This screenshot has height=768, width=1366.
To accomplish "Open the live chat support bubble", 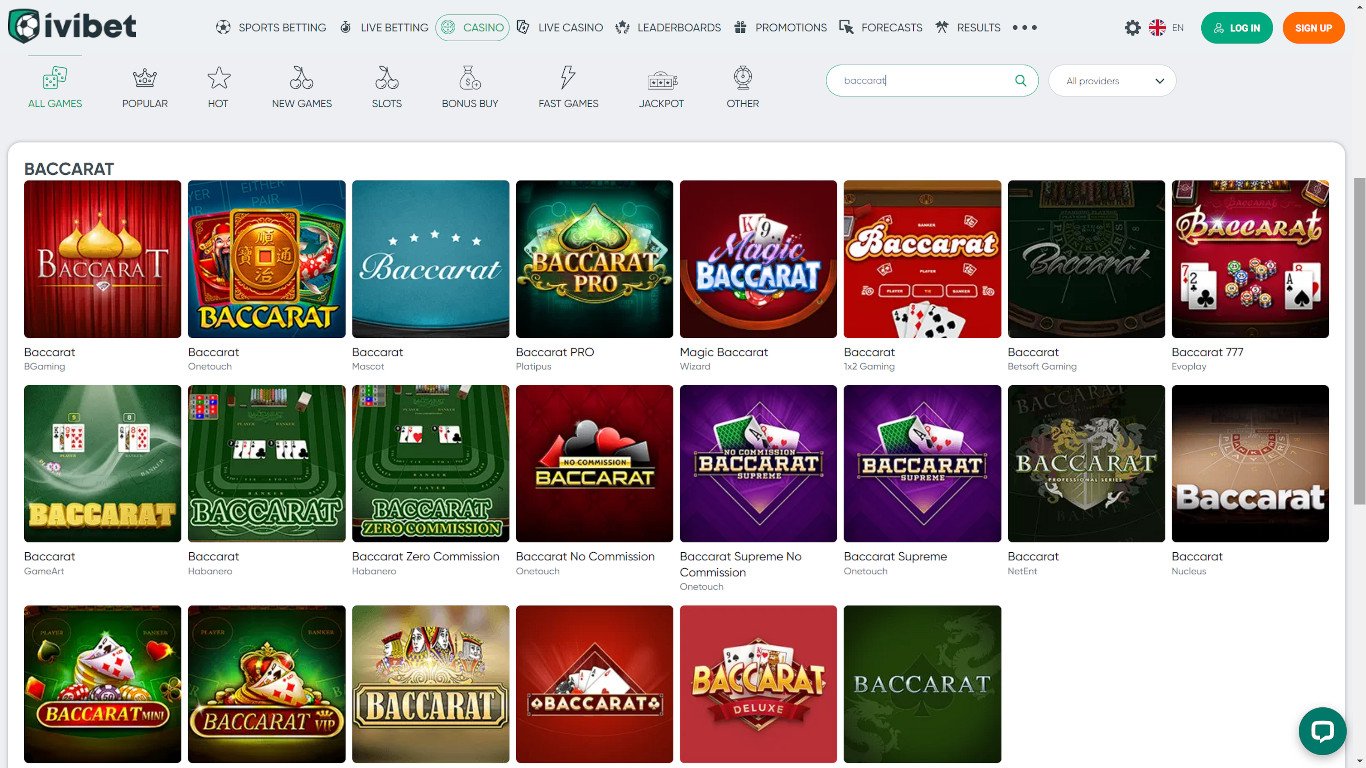I will click(x=1321, y=731).
